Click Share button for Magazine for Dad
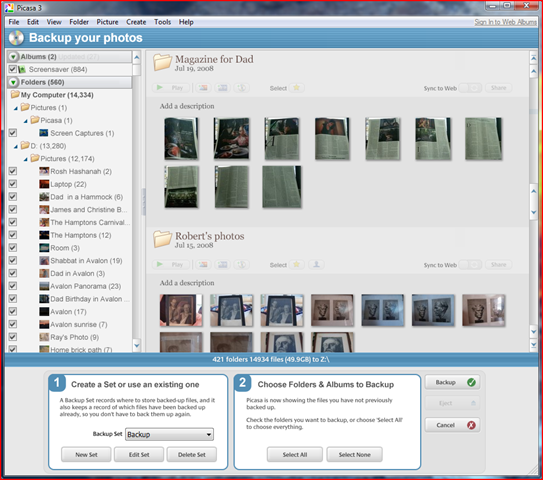543x480 pixels. (498, 88)
